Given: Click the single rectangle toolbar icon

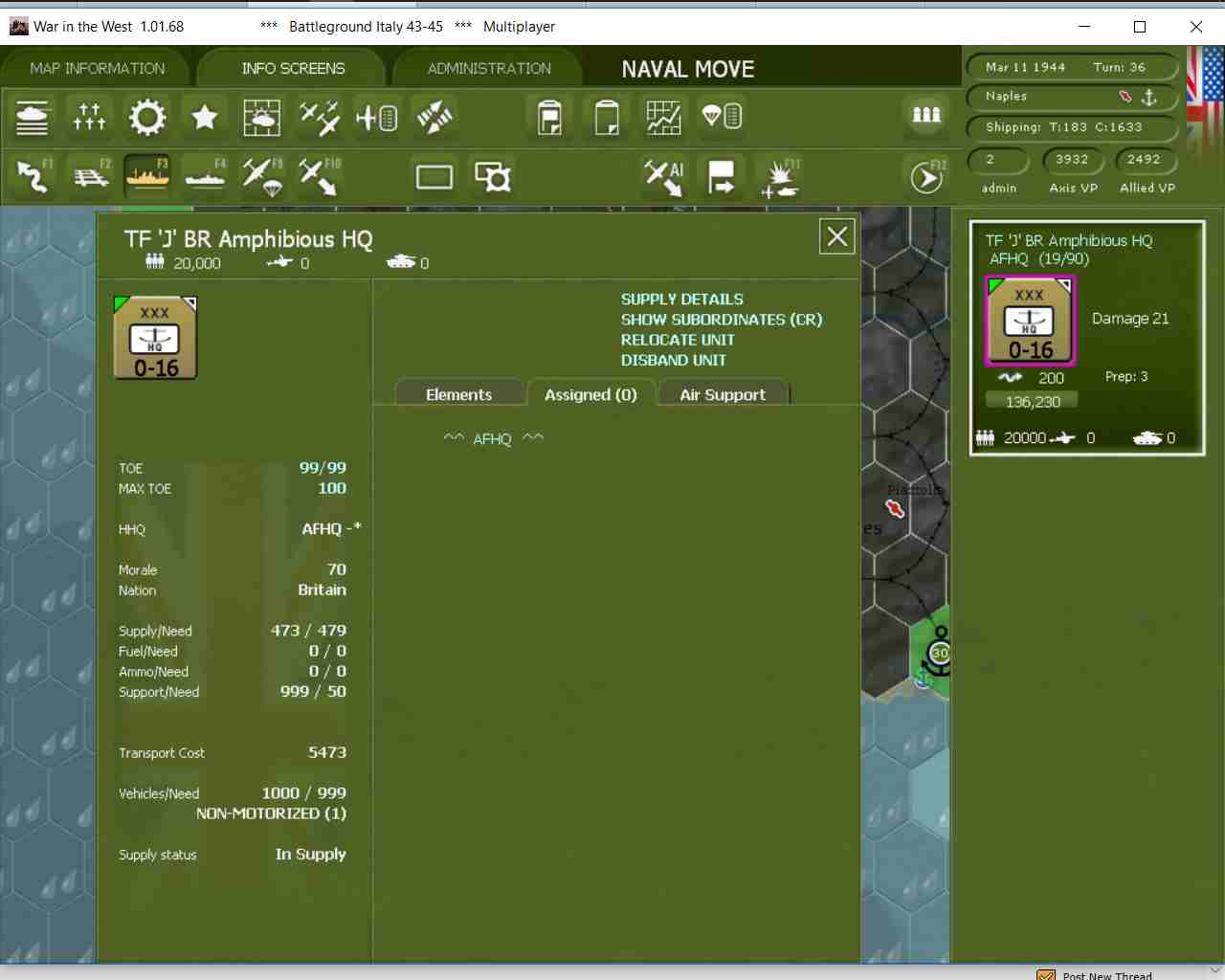Looking at the screenshot, I should click(x=434, y=177).
